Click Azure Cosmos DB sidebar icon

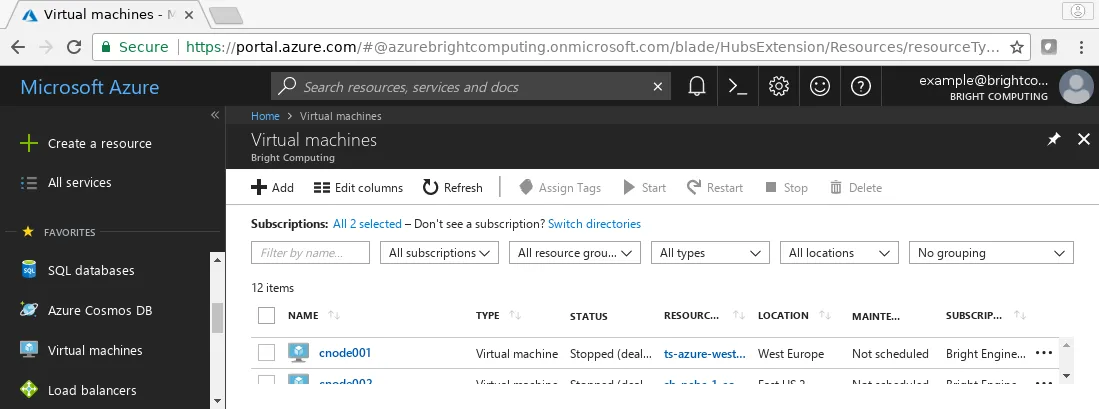(x=29, y=310)
